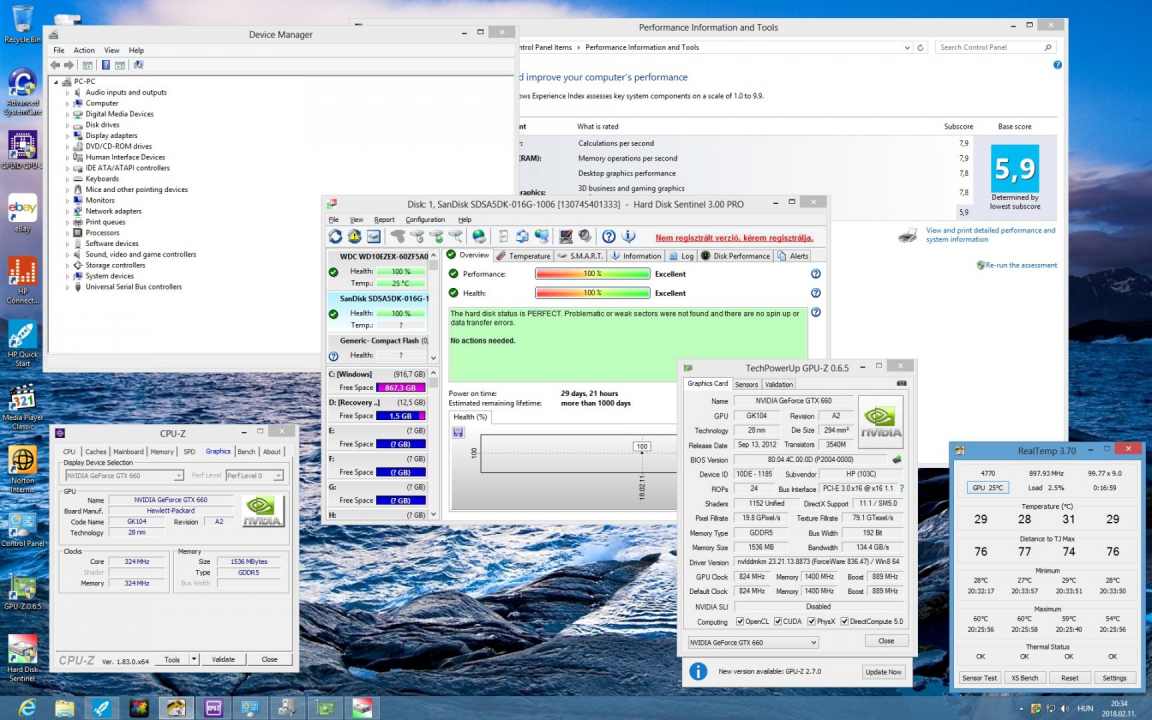Open the eBay desktop shortcut
Viewport: 1152px width, 720px height.
(22, 213)
